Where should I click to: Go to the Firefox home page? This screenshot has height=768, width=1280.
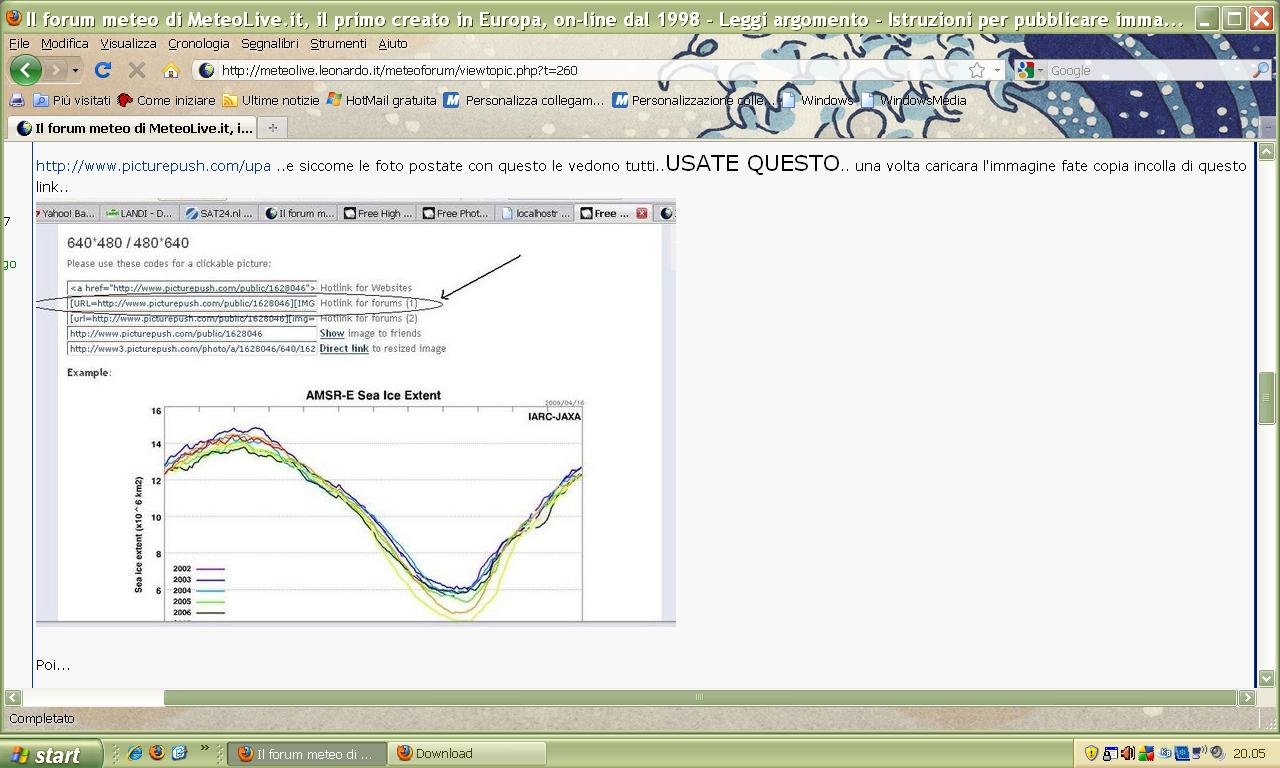171,70
